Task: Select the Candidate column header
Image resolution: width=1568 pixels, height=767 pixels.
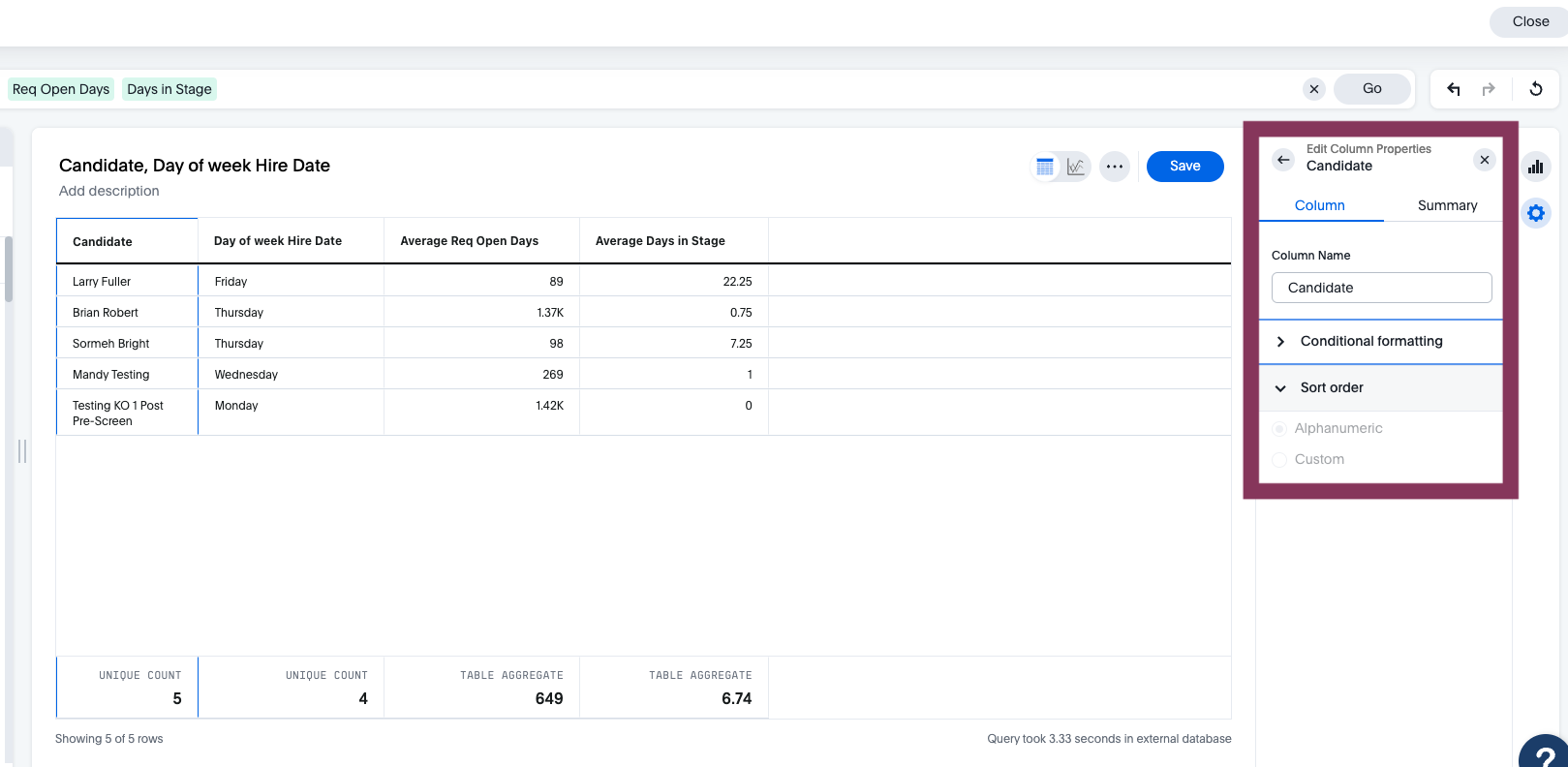Action: 127,241
